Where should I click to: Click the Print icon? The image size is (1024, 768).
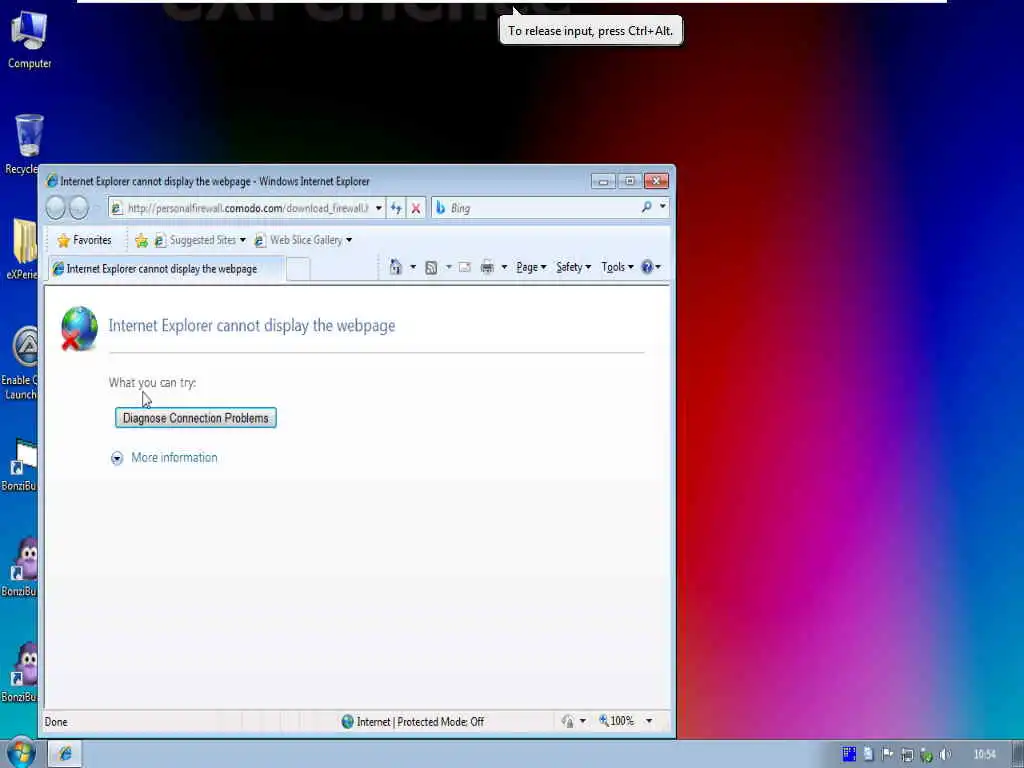487,267
